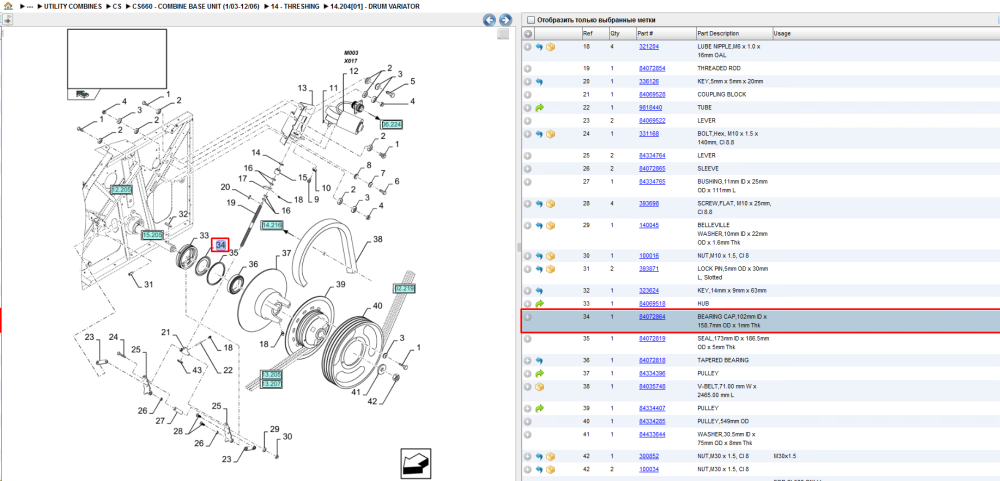Toggle the side panel icon under the breadcrumb
This screenshot has width=1000, height=481.
pyautogui.click(x=6, y=20)
